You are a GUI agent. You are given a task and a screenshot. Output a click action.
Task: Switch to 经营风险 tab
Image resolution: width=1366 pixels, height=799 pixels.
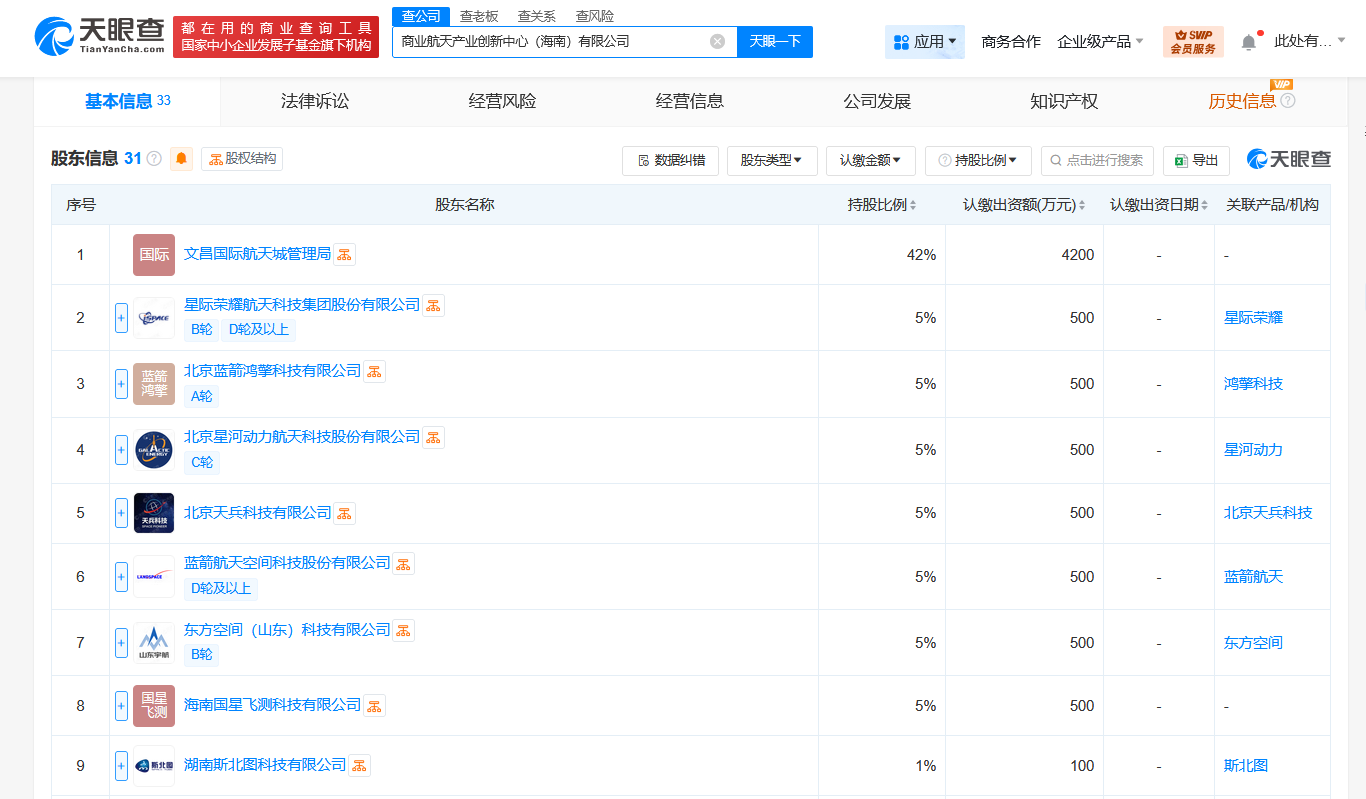(502, 101)
